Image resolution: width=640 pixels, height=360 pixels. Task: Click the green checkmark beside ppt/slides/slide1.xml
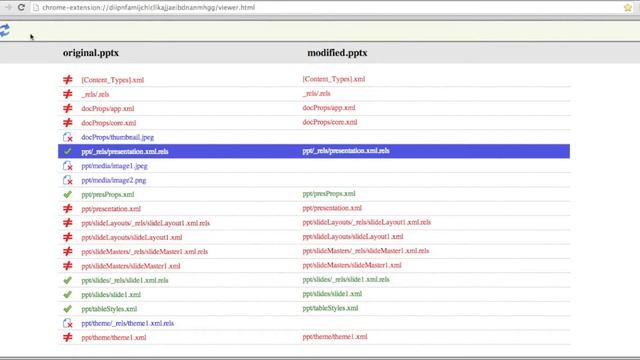pyautogui.click(x=68, y=294)
